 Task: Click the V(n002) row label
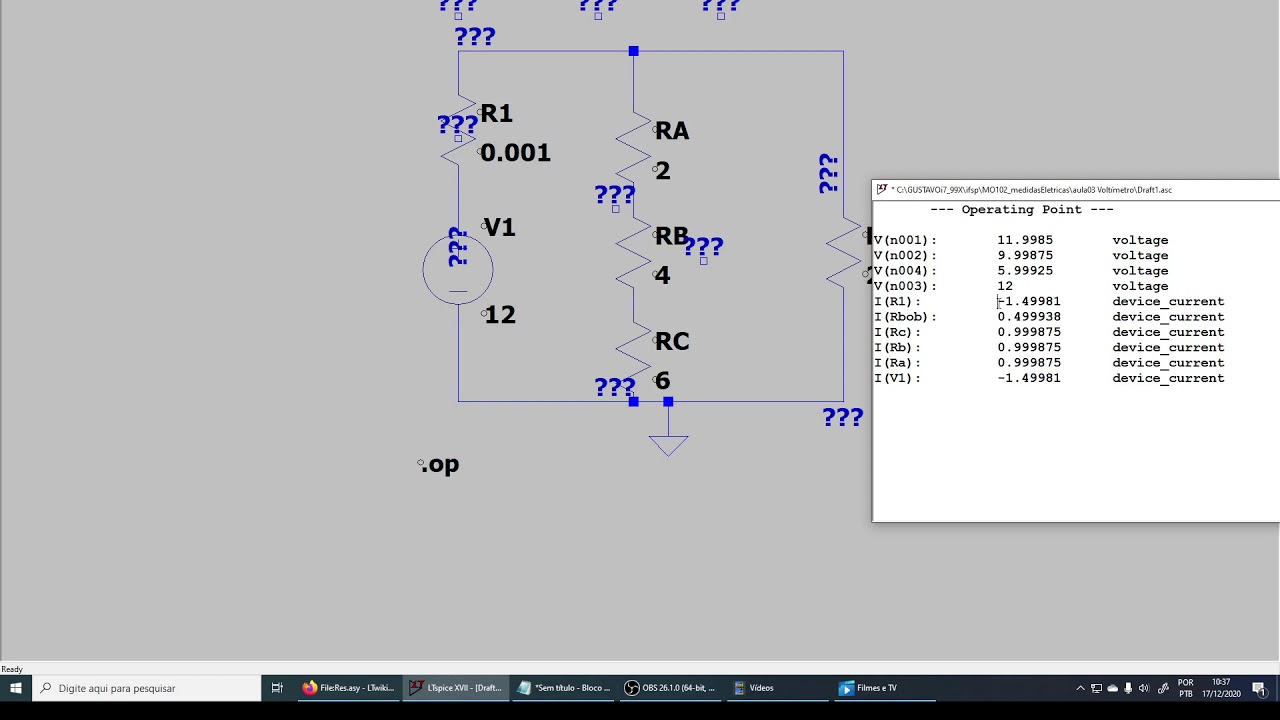coord(905,256)
